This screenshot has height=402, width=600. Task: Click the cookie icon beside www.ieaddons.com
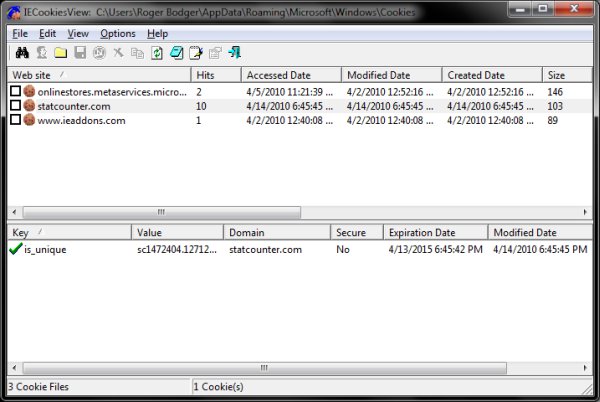click(29, 120)
